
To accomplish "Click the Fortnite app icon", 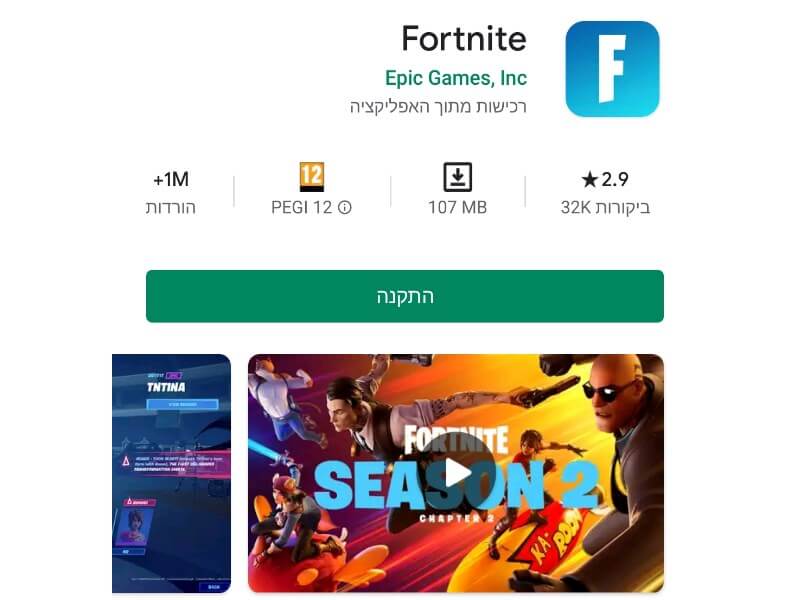I will point(612,69).
